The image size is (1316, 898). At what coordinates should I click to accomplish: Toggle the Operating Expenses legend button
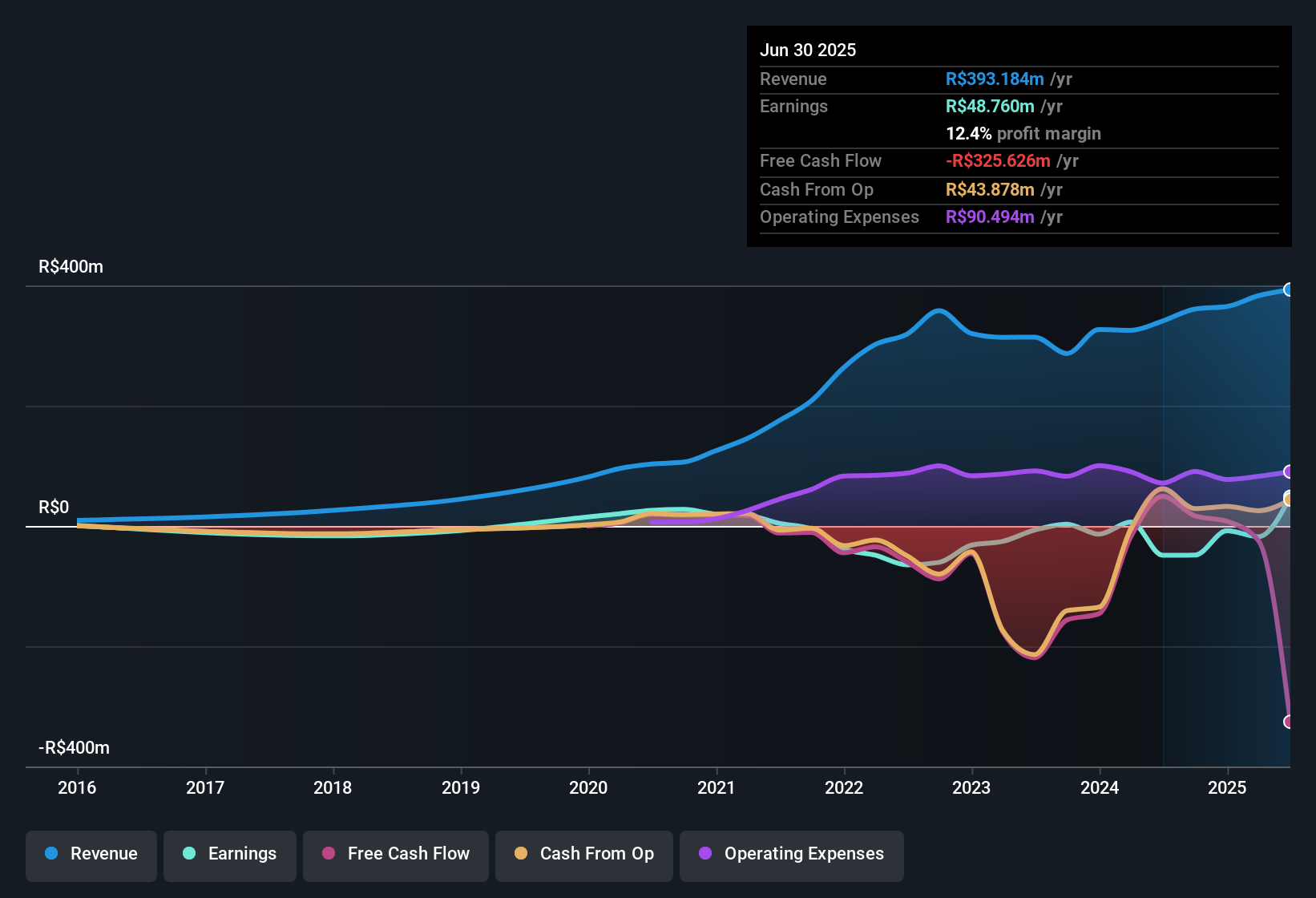pos(792,855)
